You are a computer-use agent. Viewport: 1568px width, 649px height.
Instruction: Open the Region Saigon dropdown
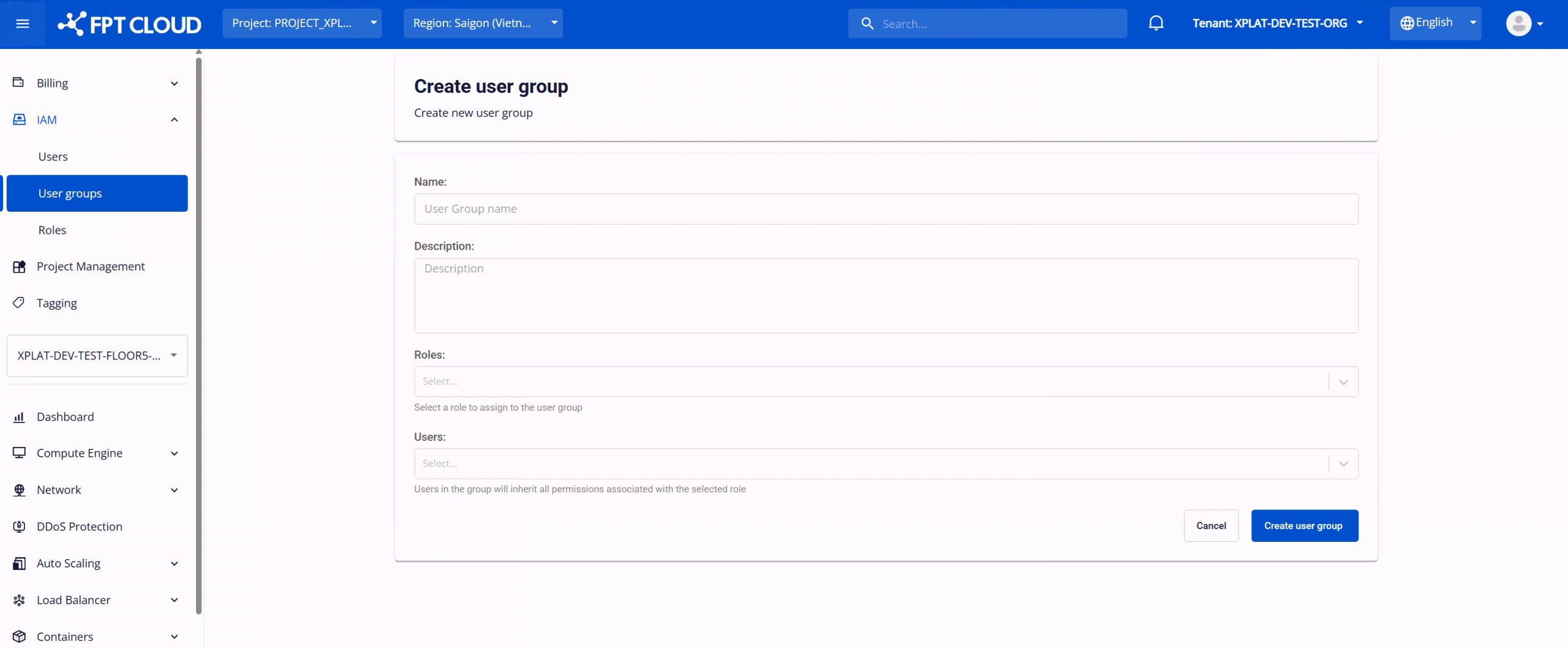point(483,23)
